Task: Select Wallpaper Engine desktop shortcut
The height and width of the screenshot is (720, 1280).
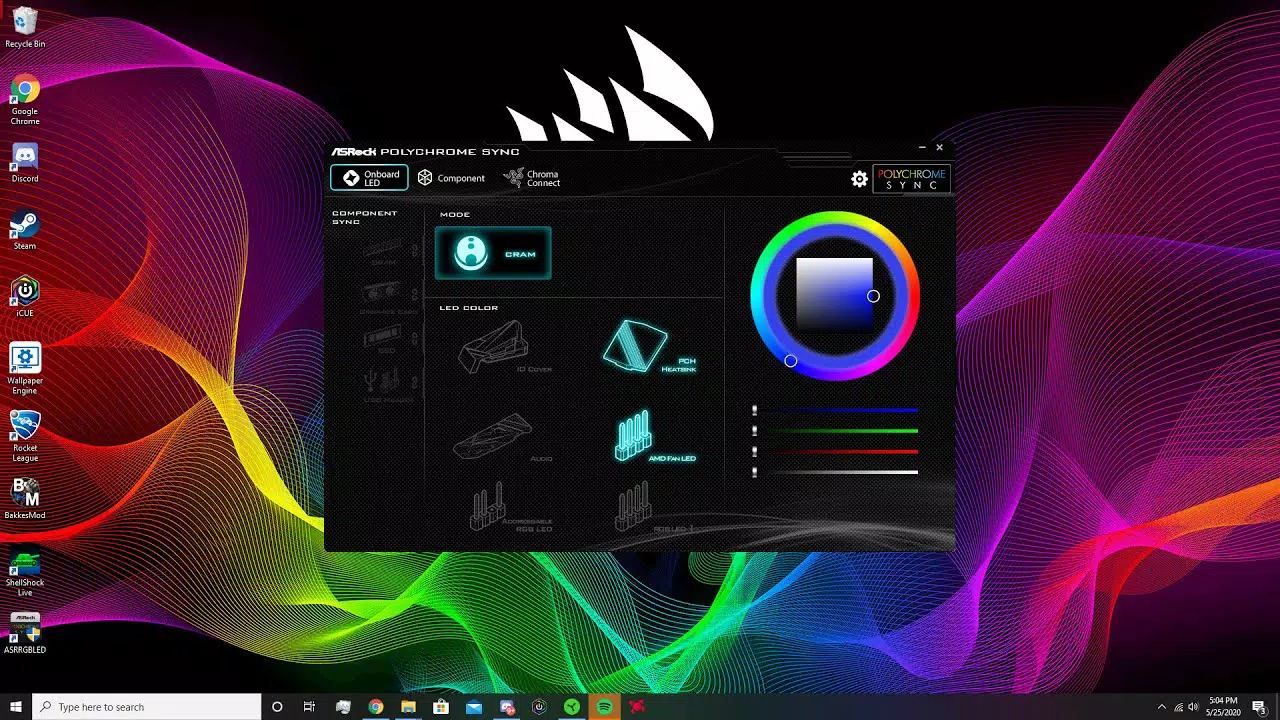Action: [x=25, y=369]
